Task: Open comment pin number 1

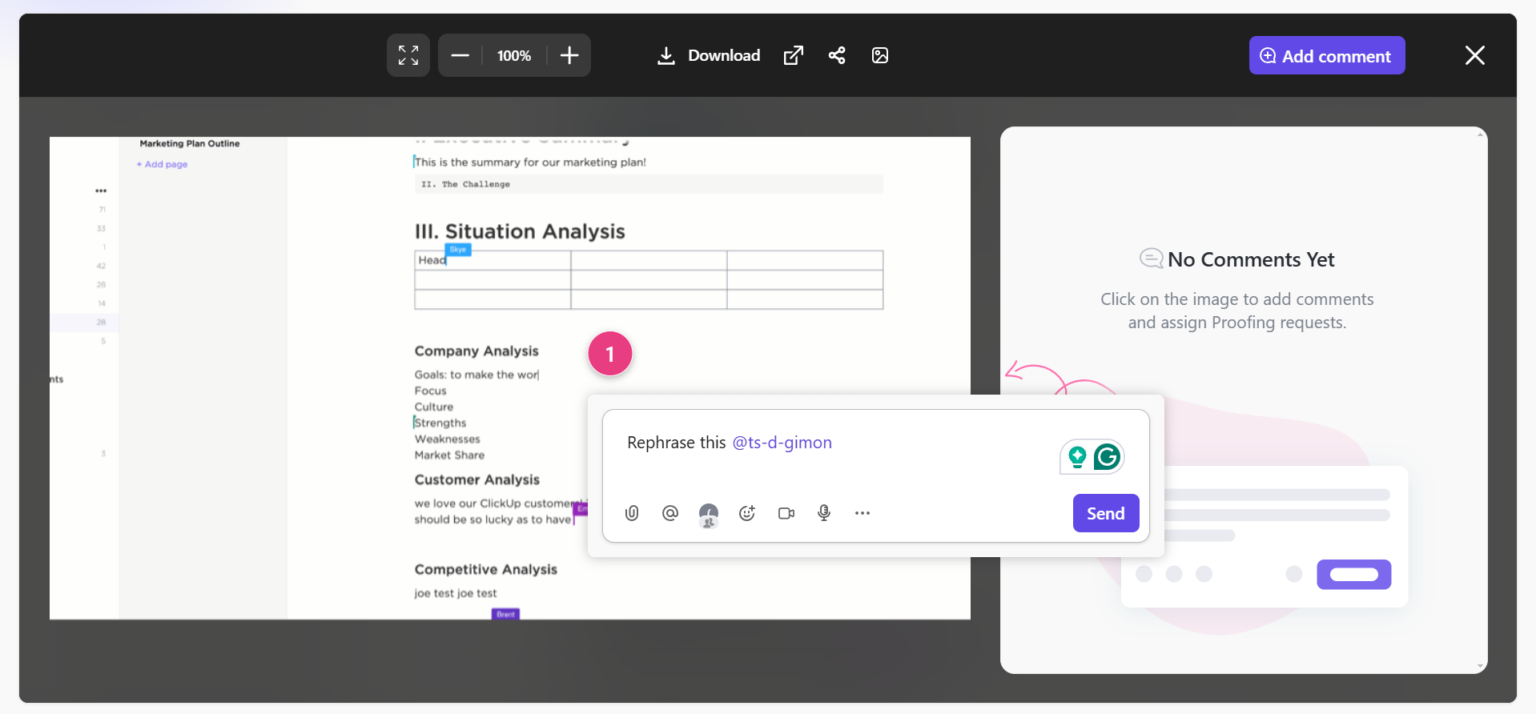Action: coord(610,353)
